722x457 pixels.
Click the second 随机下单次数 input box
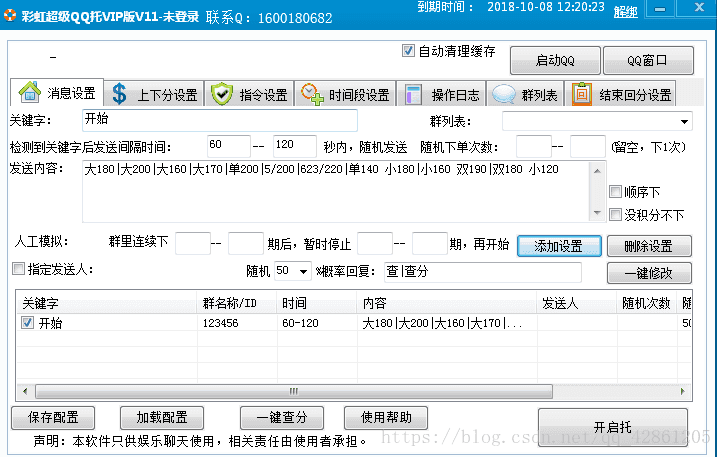(x=588, y=146)
